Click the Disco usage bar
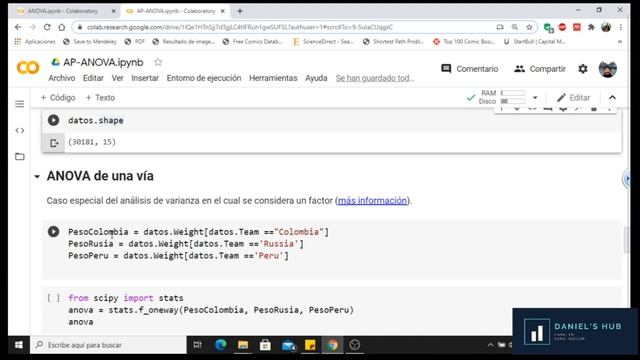The width and height of the screenshot is (640, 360). click(513, 101)
